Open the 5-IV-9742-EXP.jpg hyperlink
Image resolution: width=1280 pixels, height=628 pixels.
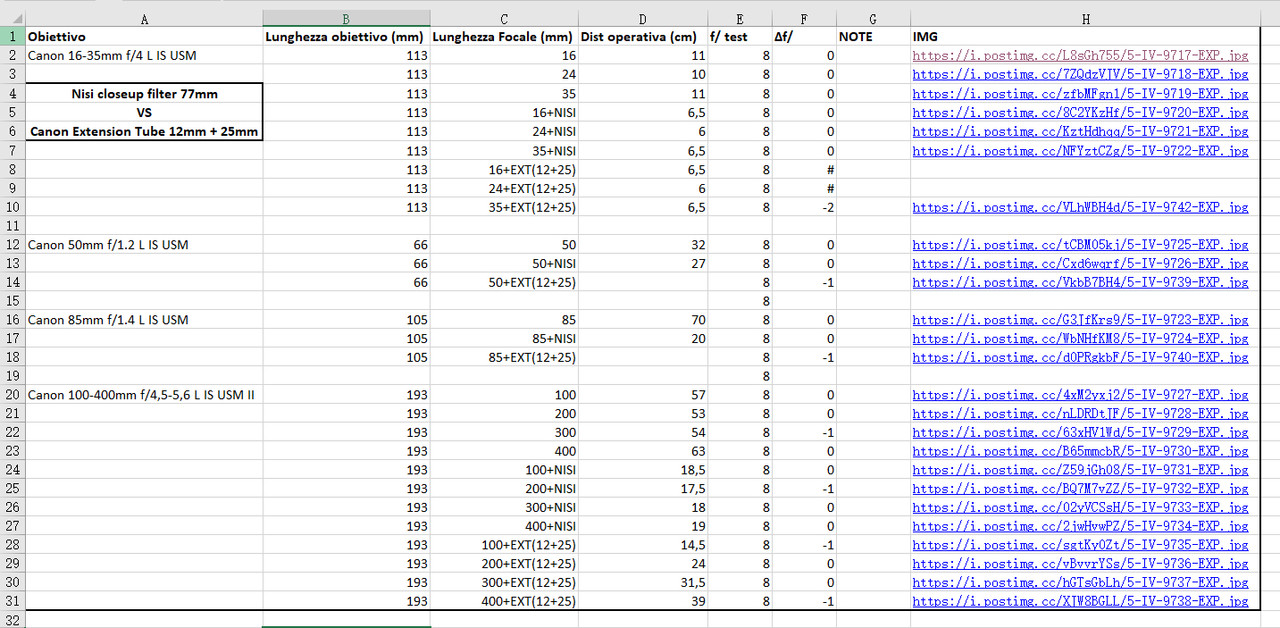pyautogui.click(x=1080, y=208)
